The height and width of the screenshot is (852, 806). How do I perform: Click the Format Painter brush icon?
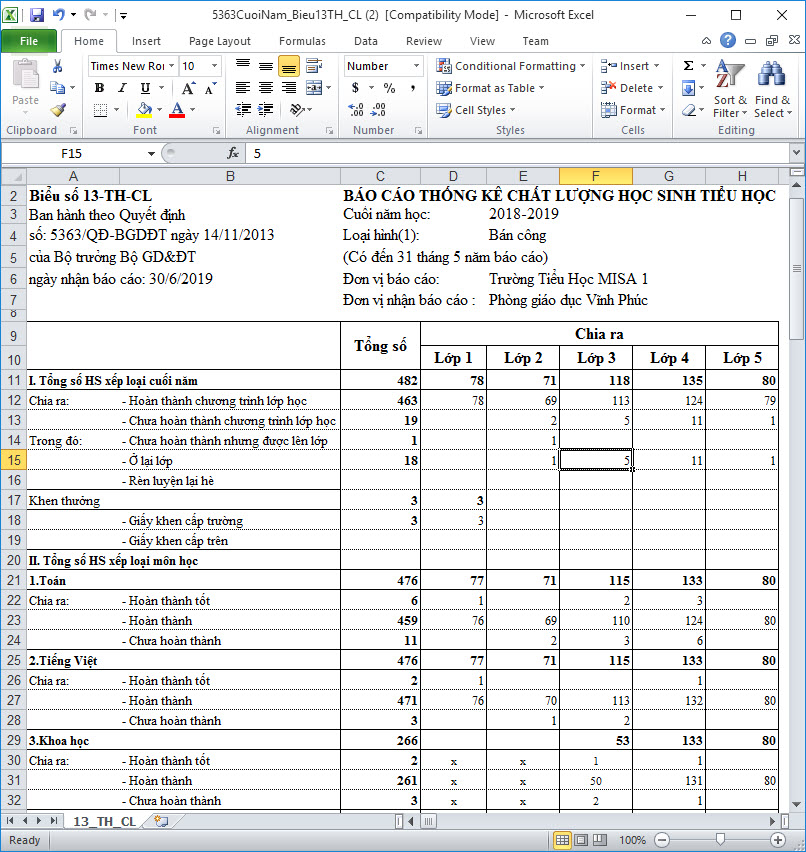(x=58, y=110)
